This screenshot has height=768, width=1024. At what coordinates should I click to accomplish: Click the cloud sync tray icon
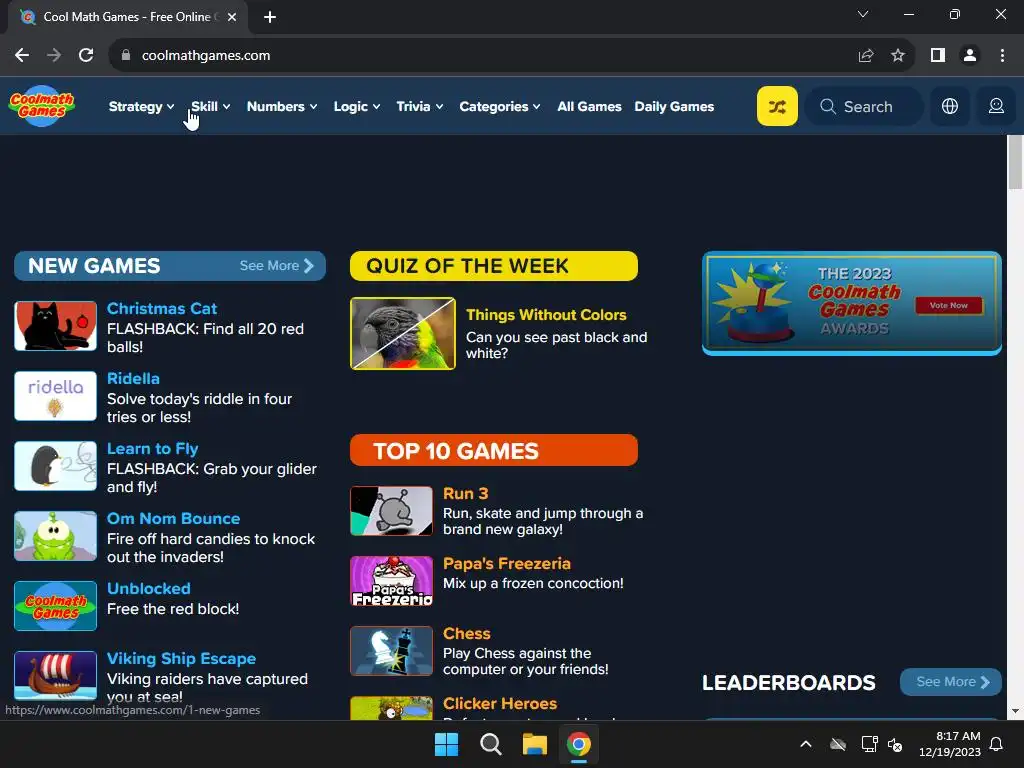coord(838,744)
